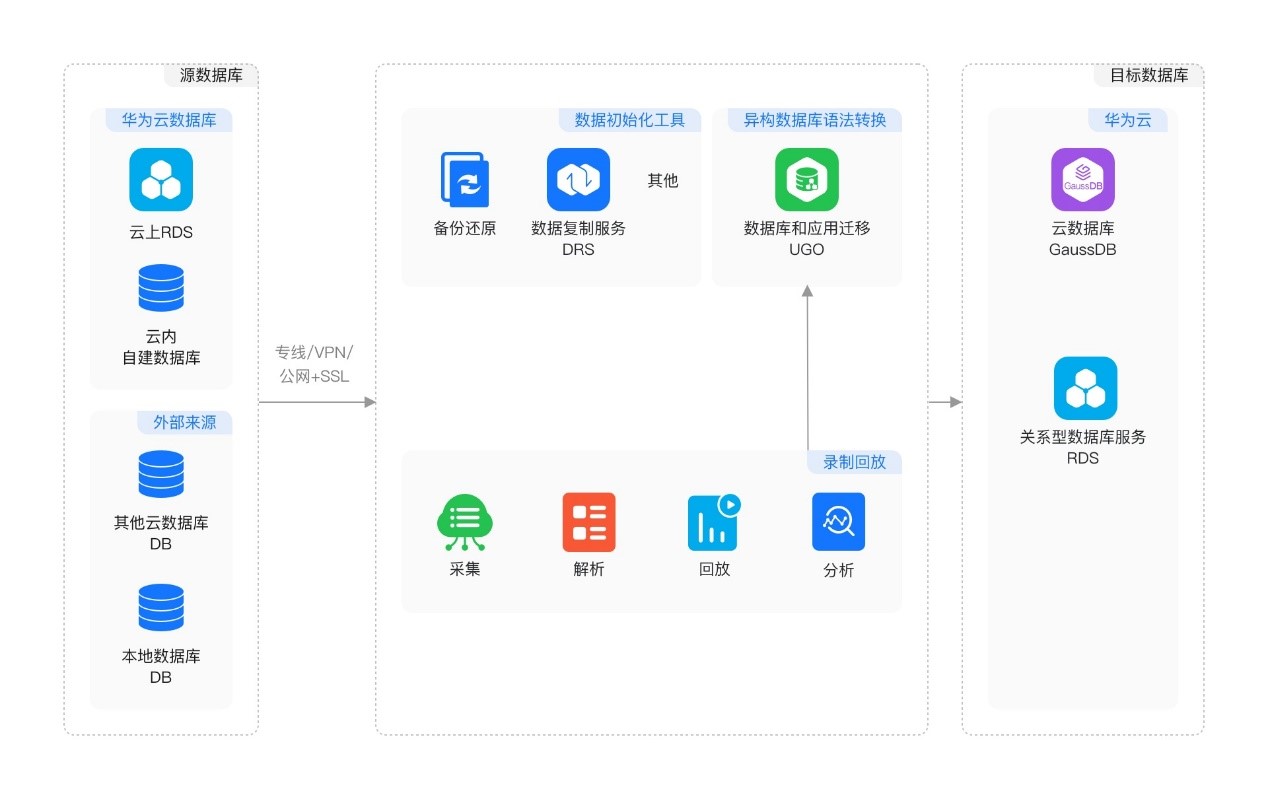Click the 采集 cloud collection icon
This screenshot has height=799, width=1268.
coord(465,523)
